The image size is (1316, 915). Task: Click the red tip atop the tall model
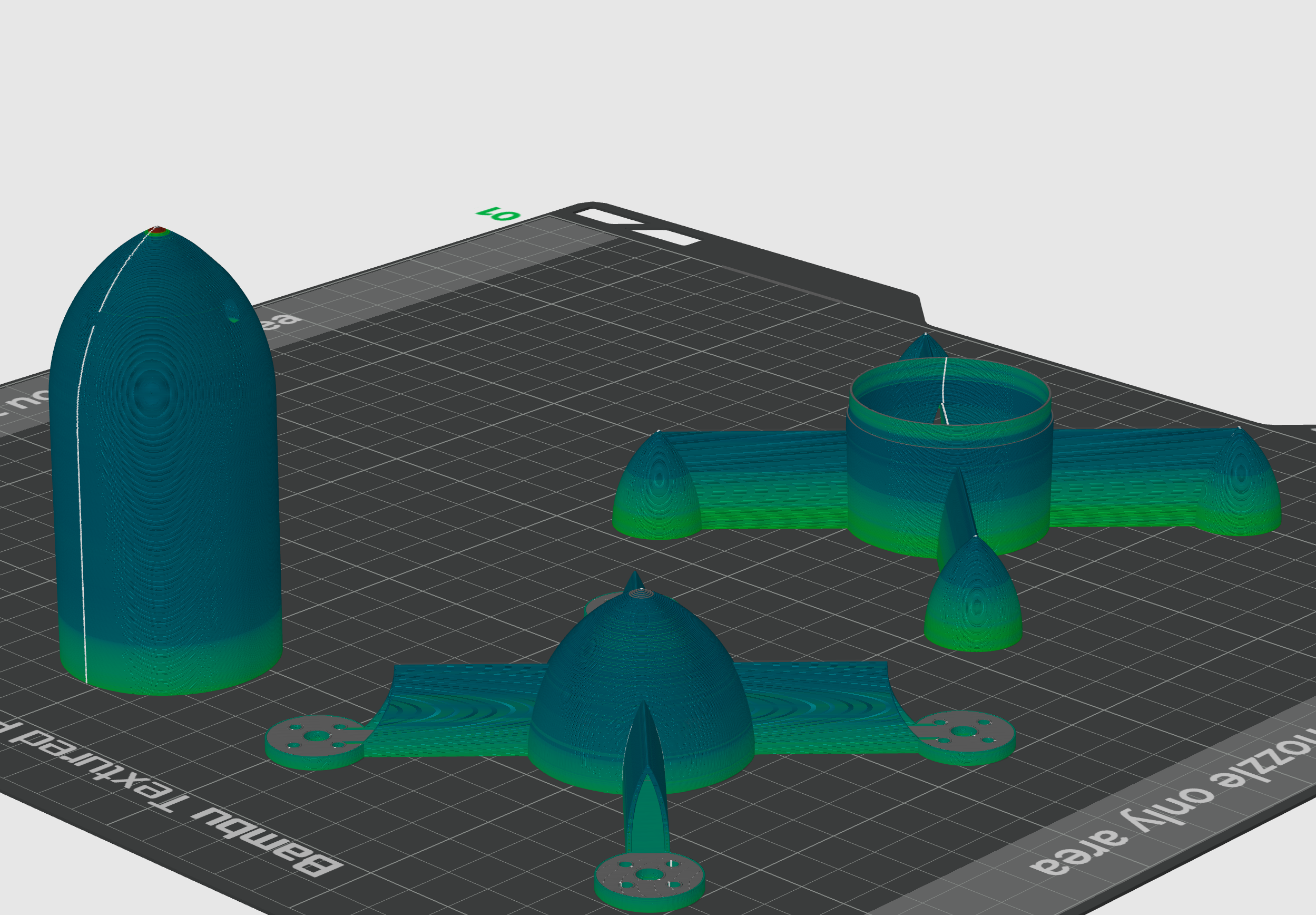(156, 230)
